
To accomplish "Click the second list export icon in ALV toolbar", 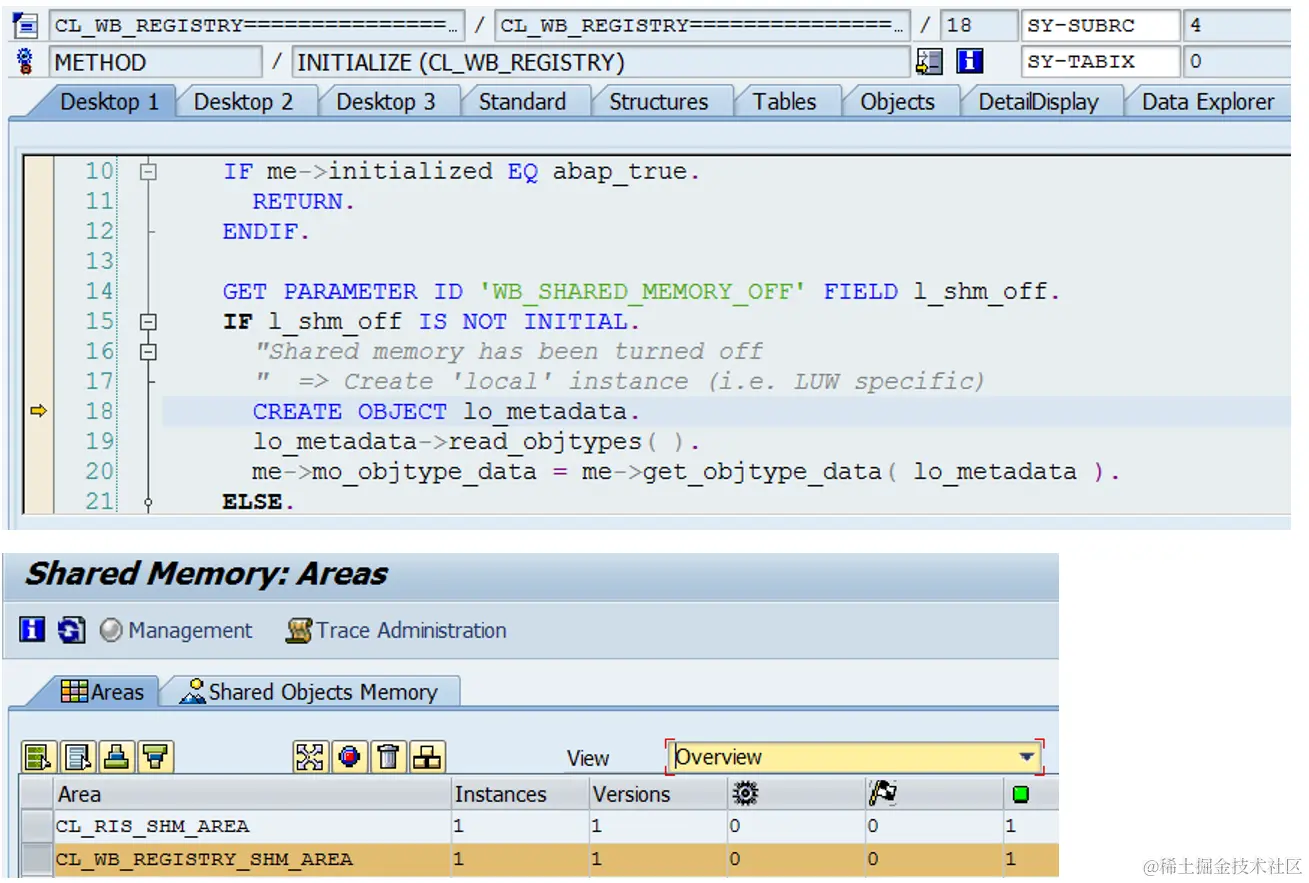I will [78, 758].
